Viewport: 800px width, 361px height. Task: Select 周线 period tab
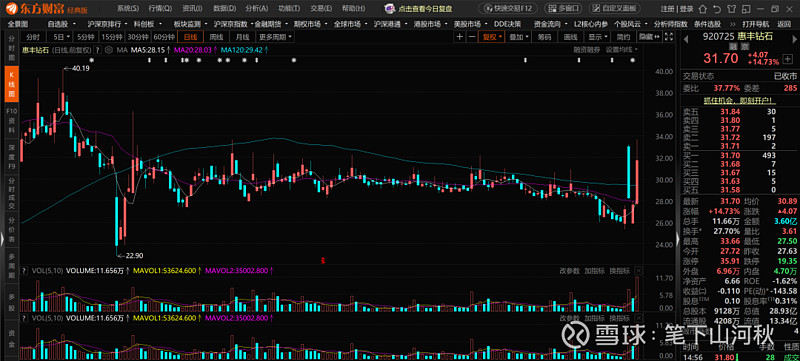pos(216,37)
